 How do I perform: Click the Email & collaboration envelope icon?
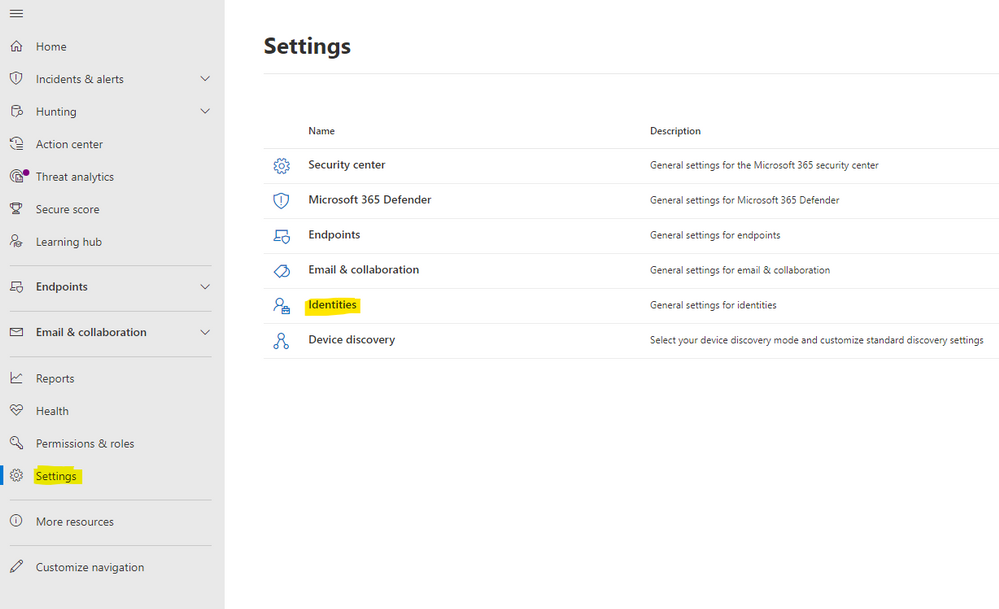click(x=17, y=332)
